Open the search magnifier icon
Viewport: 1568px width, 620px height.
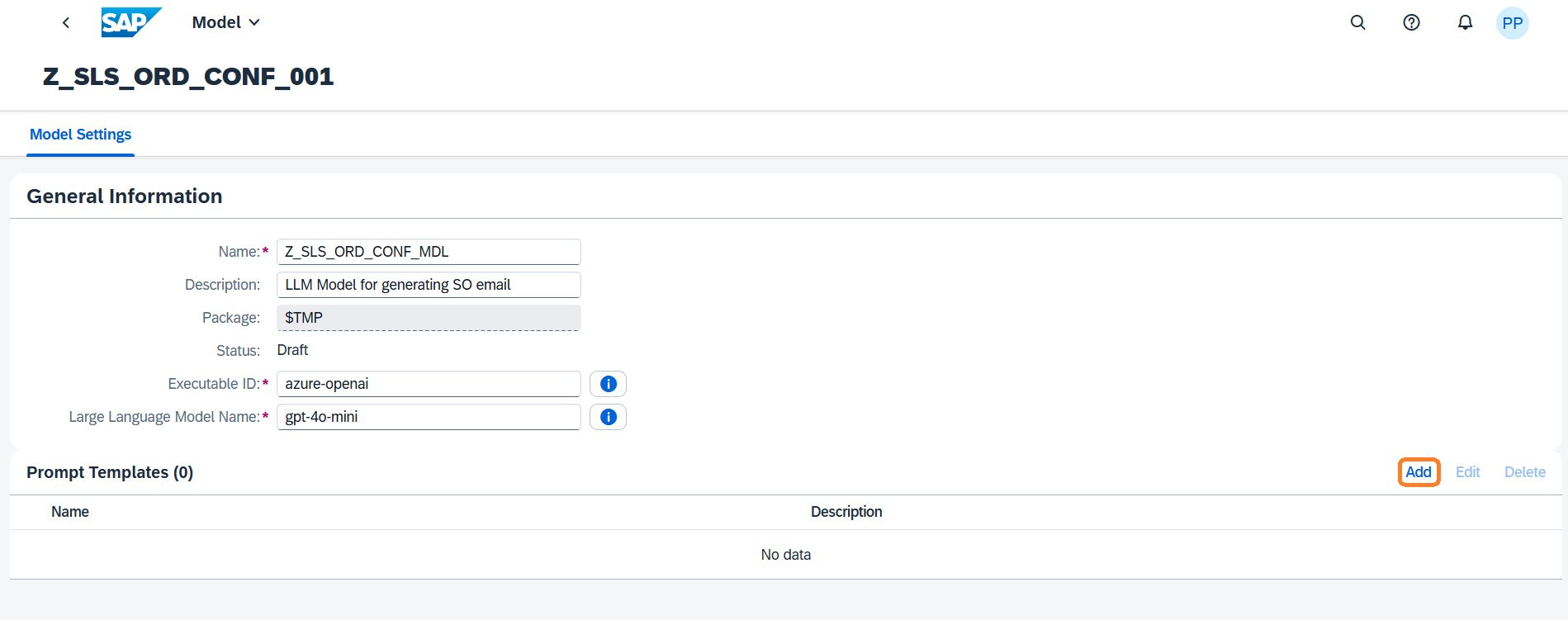click(x=1357, y=23)
